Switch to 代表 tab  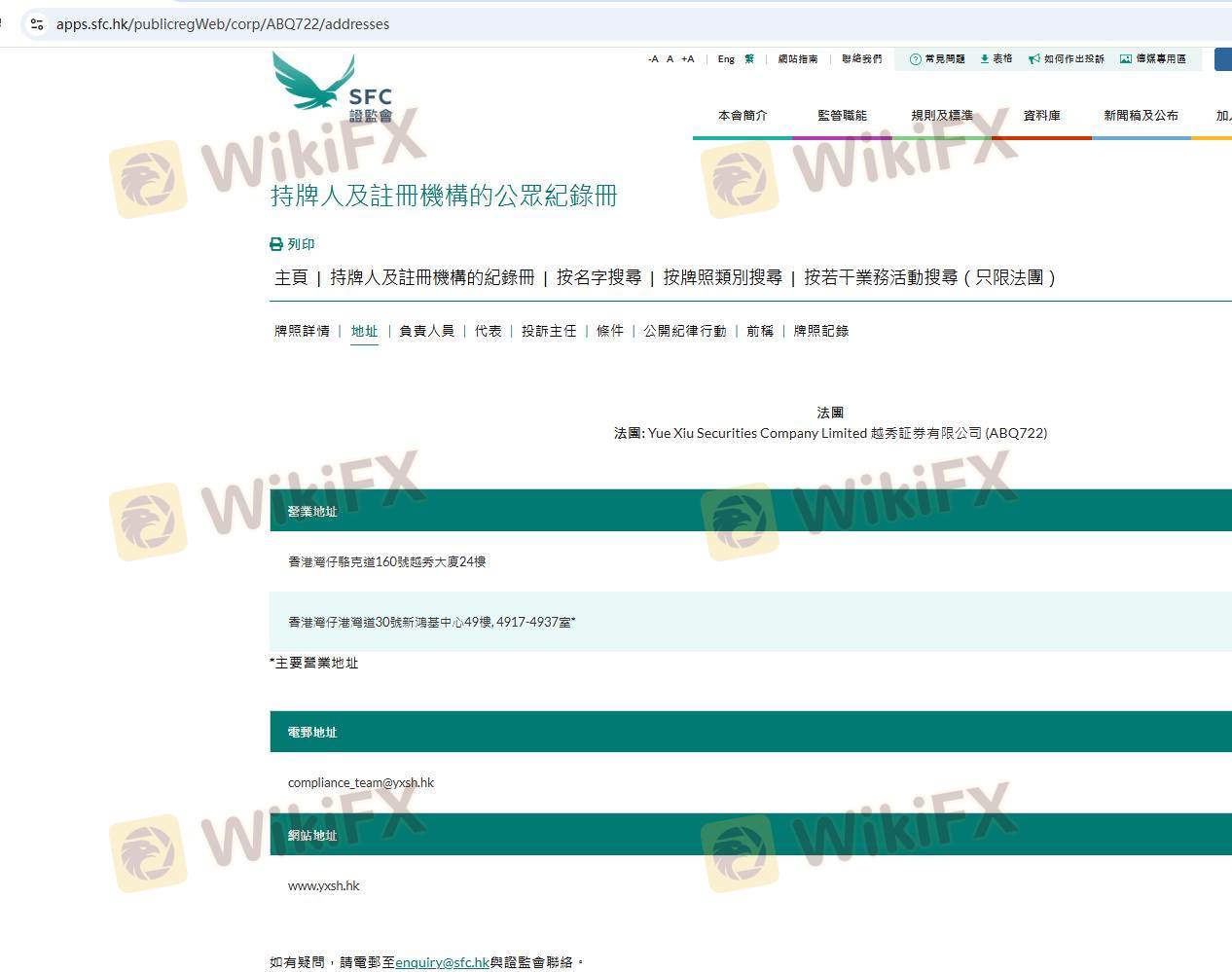(488, 331)
